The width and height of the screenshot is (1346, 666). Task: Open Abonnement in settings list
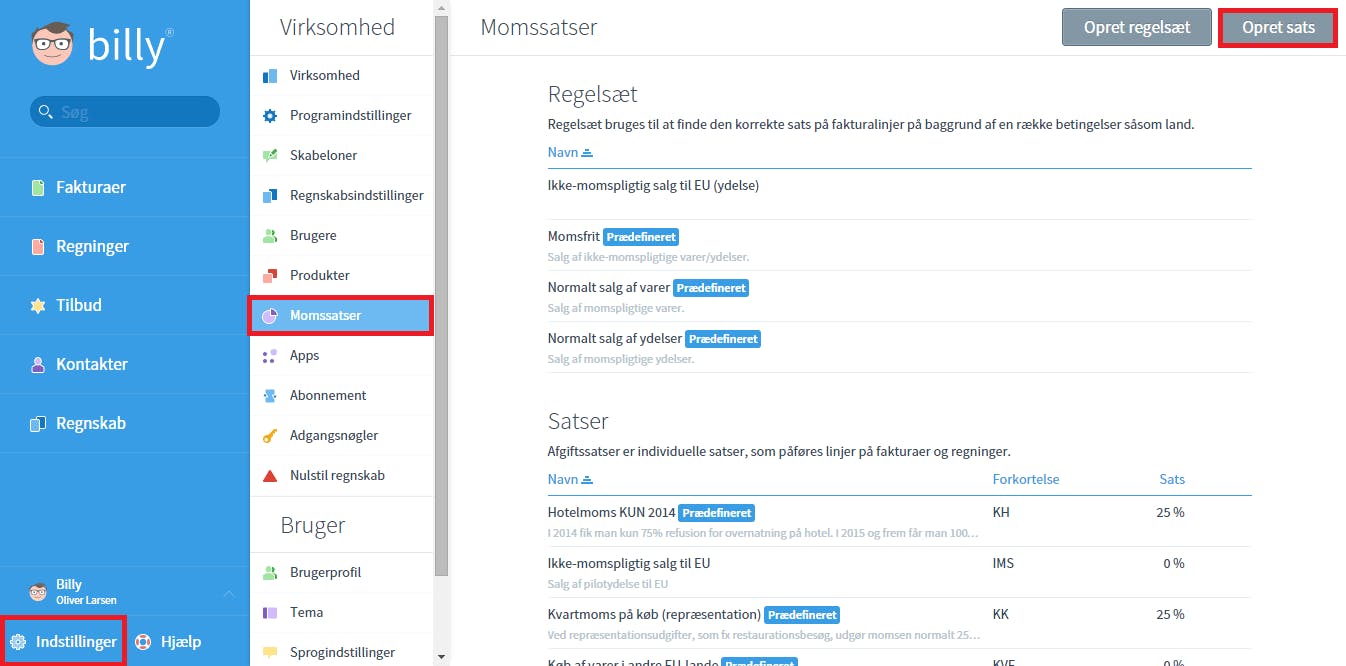(x=341, y=395)
